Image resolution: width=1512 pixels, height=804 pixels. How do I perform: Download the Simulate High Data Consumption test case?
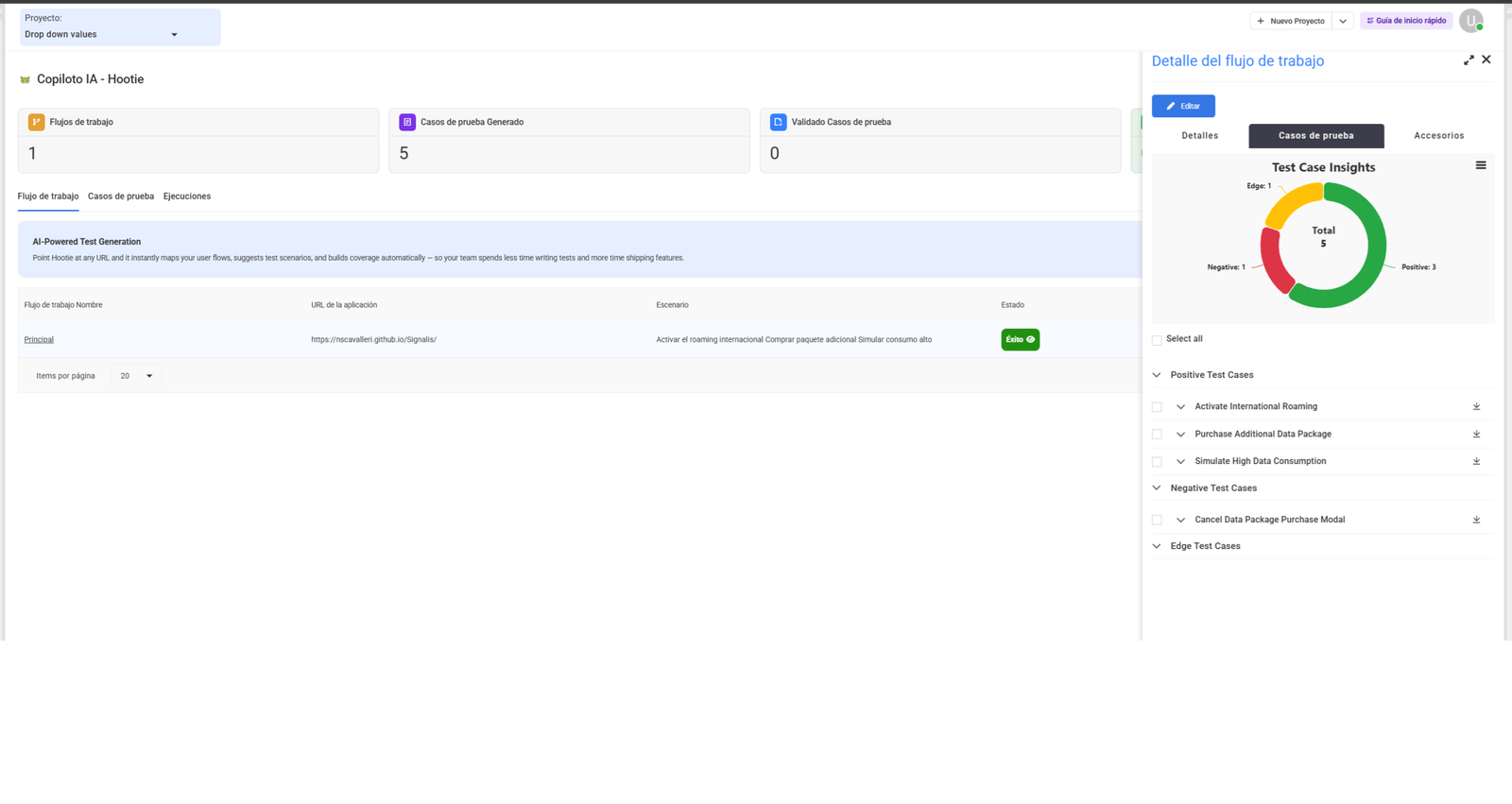click(x=1476, y=461)
